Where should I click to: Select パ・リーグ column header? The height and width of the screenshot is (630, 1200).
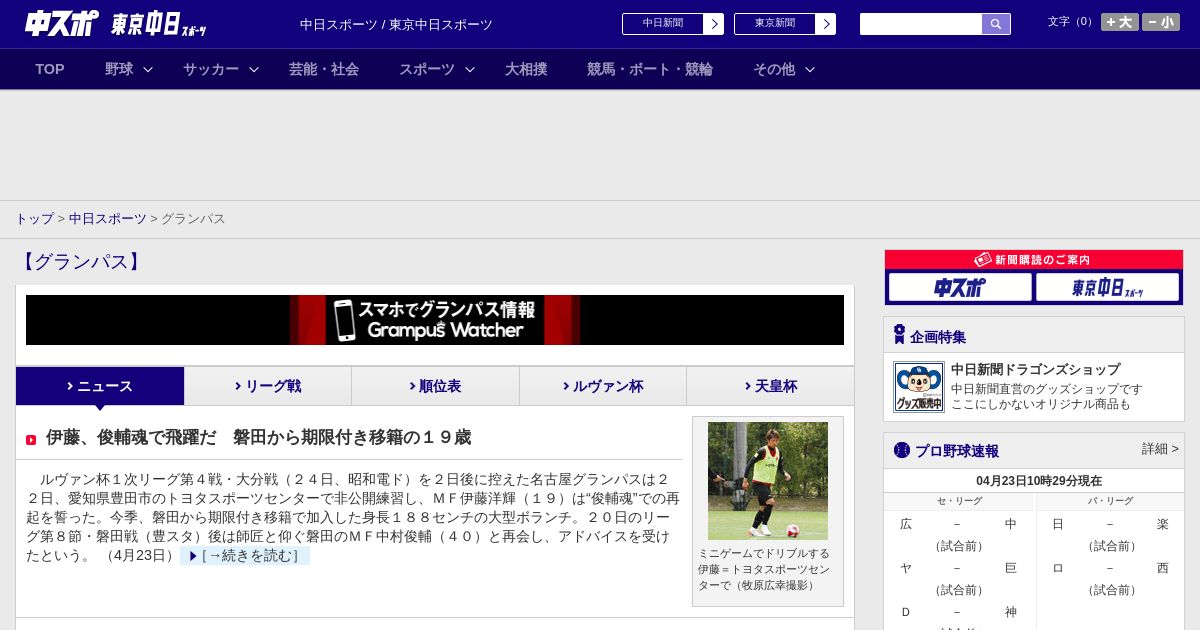click(1110, 501)
